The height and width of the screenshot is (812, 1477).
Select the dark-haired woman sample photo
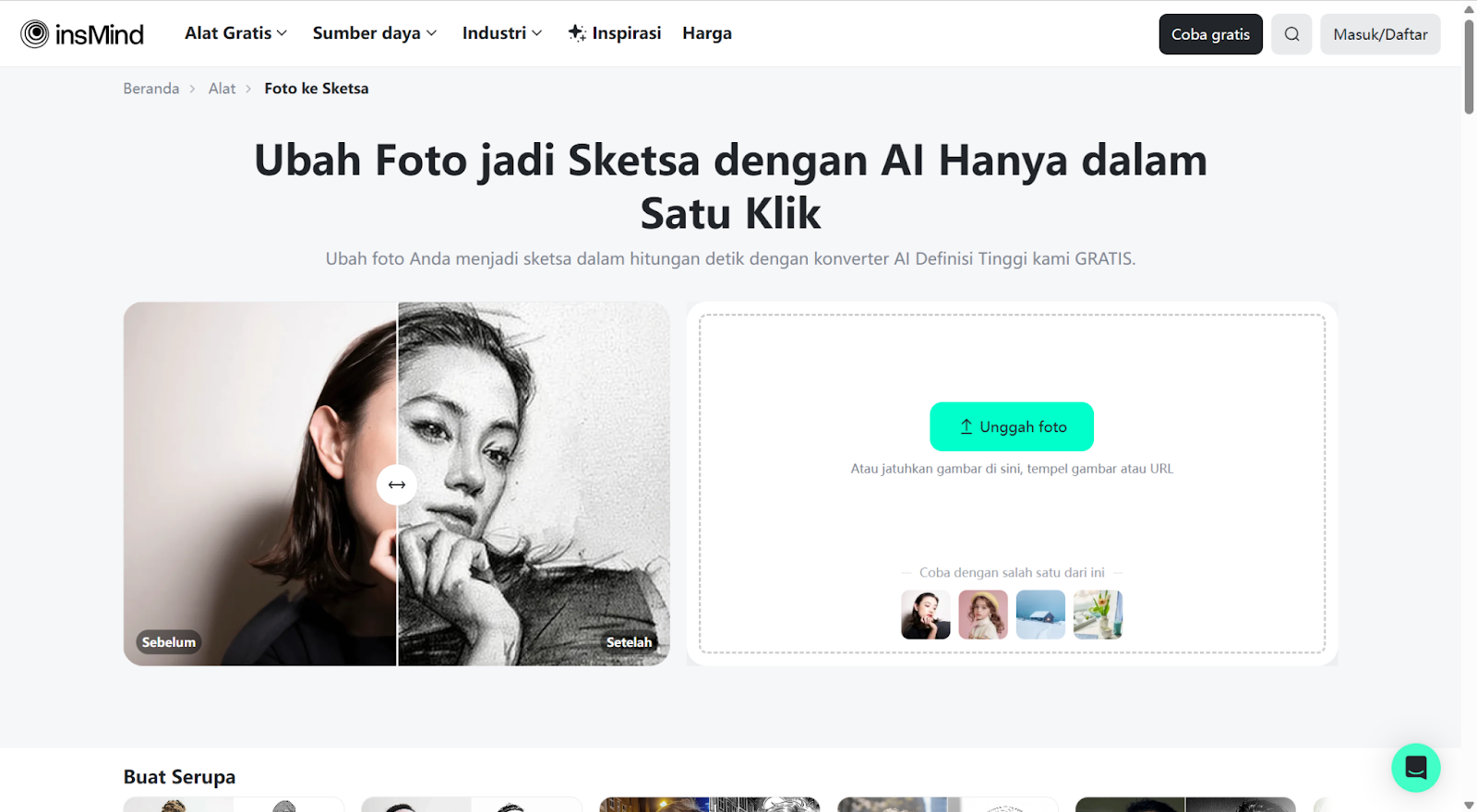926,615
